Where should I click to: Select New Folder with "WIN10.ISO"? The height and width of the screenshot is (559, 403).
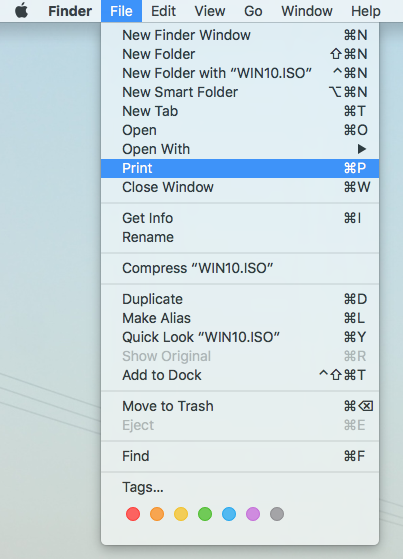click(x=240, y=73)
